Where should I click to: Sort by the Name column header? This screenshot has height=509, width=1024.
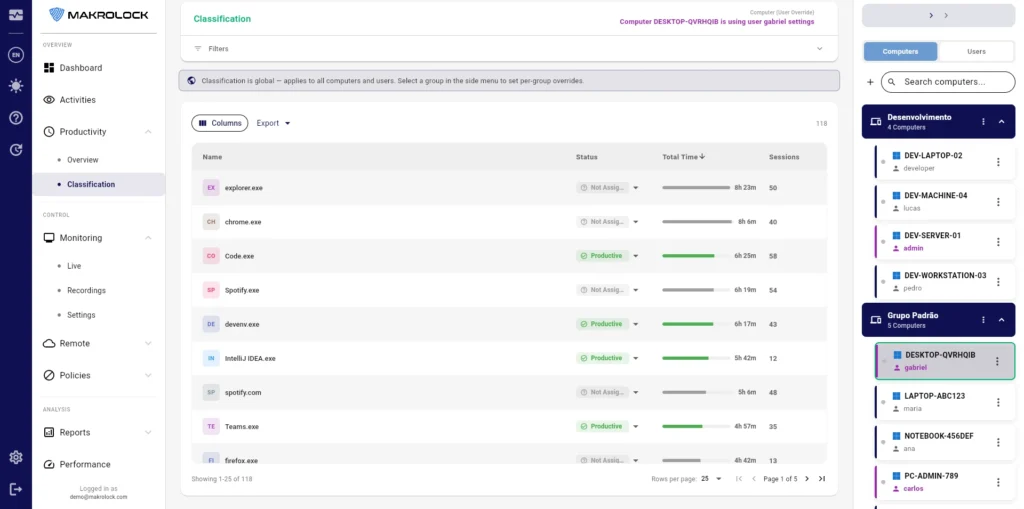pyautogui.click(x=212, y=157)
